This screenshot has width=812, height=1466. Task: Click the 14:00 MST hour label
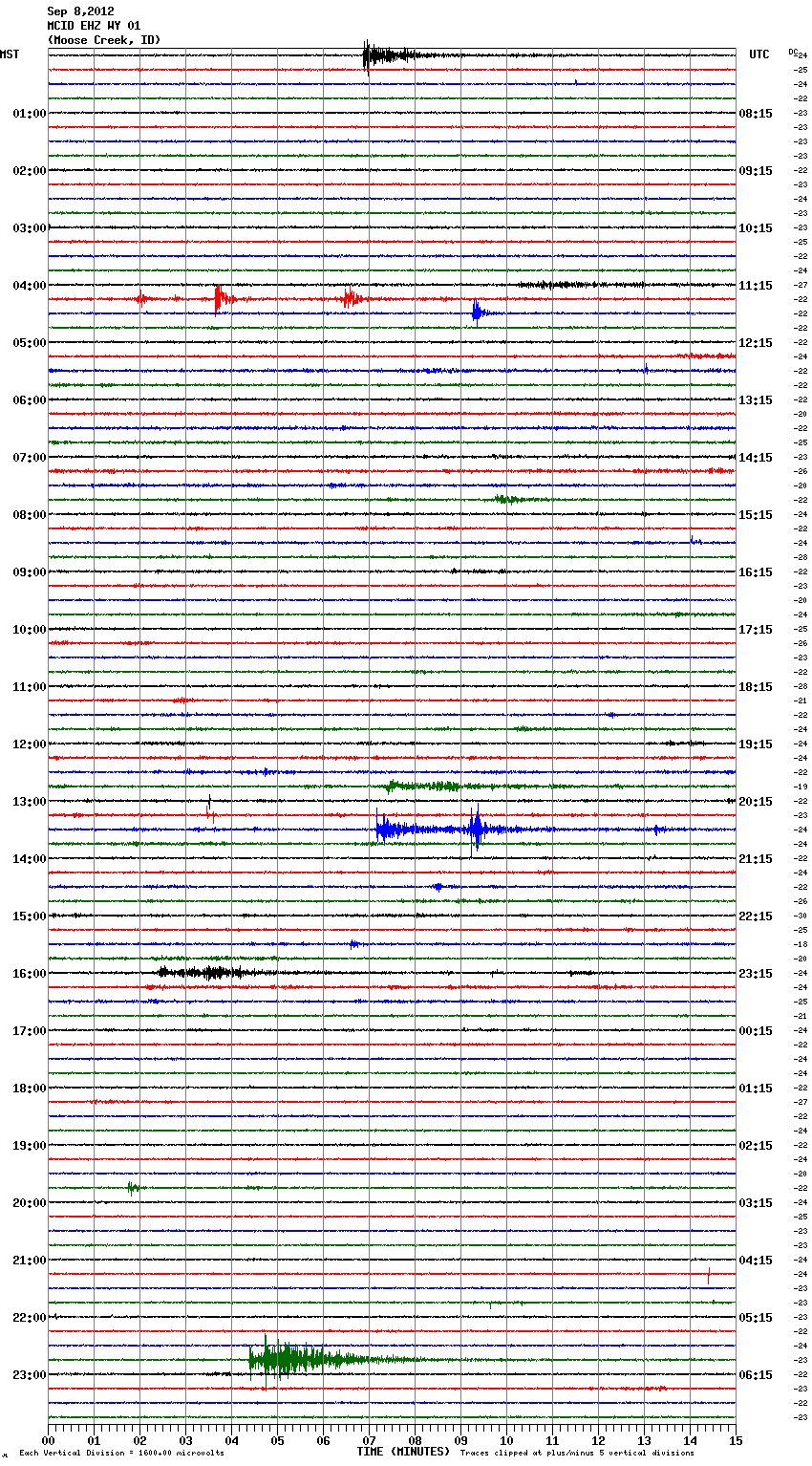[x=29, y=859]
